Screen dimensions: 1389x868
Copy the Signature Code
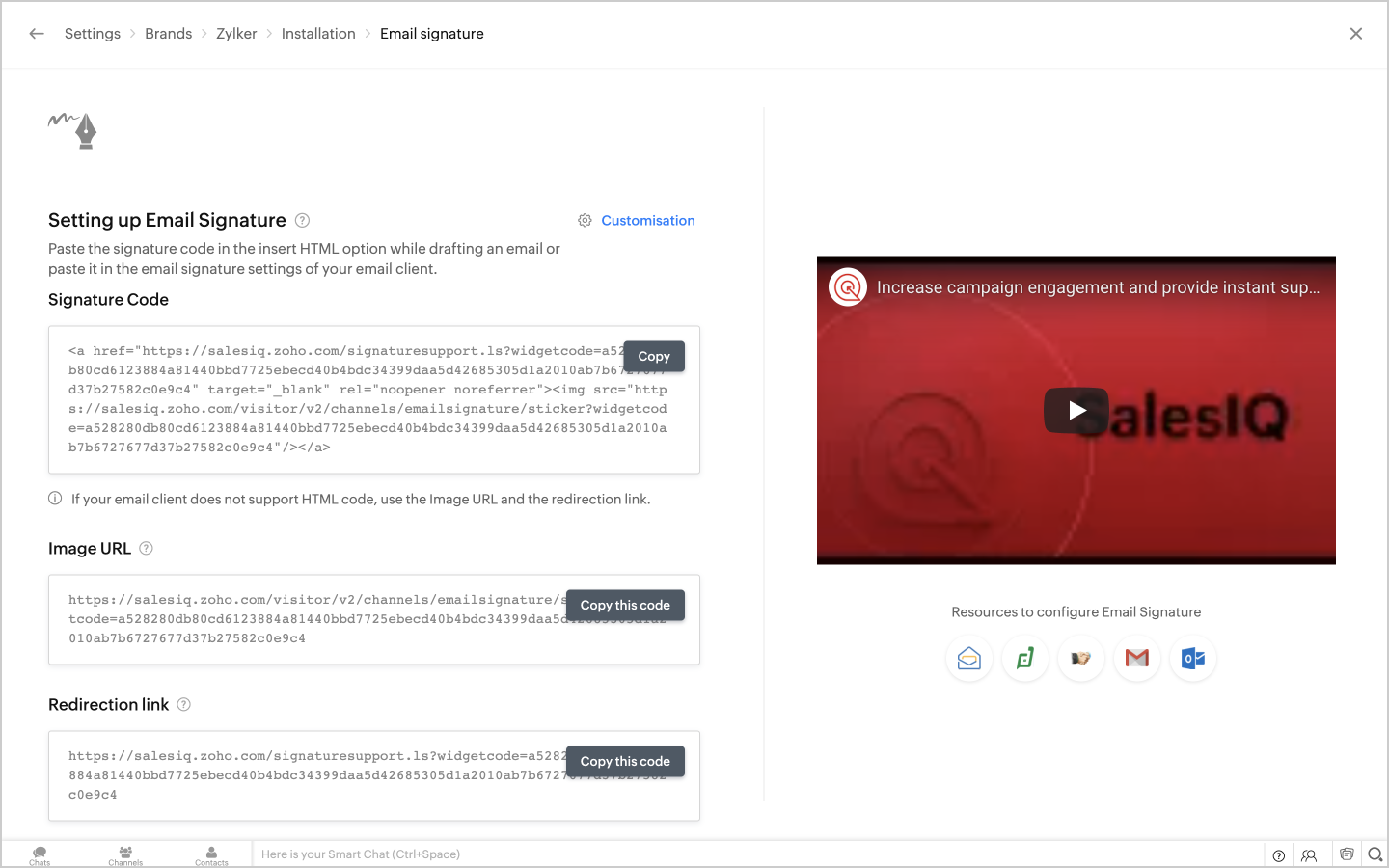pos(654,357)
